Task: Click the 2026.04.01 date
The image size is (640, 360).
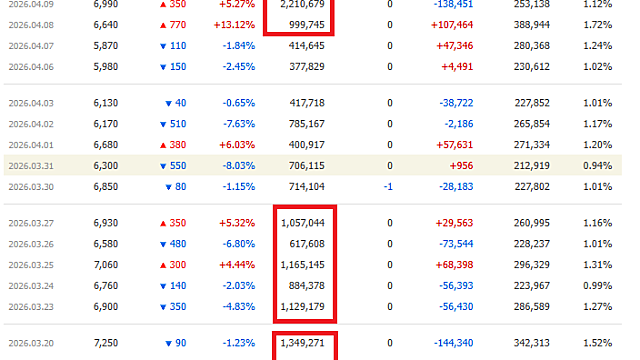Action: [x=31, y=145]
